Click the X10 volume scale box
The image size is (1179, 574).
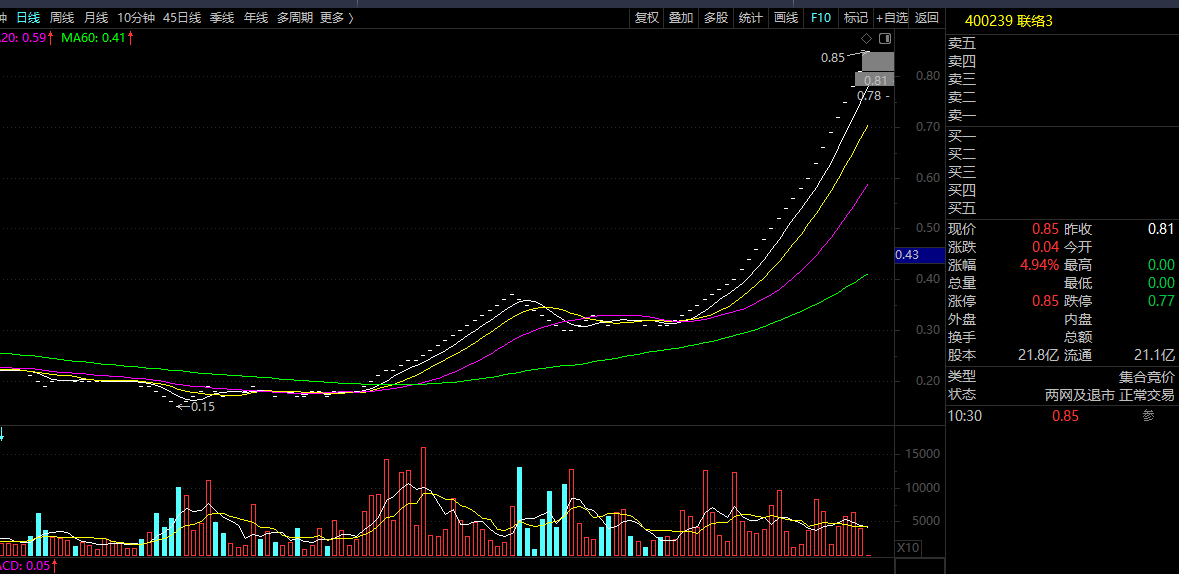pyautogui.click(x=908, y=548)
